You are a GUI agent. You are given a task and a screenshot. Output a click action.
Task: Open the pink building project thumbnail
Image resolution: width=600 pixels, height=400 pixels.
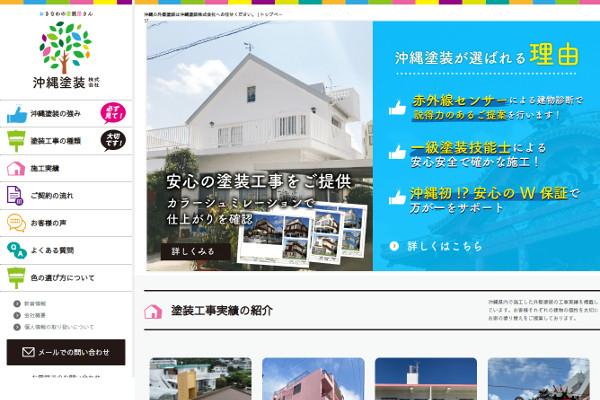click(x=313, y=379)
